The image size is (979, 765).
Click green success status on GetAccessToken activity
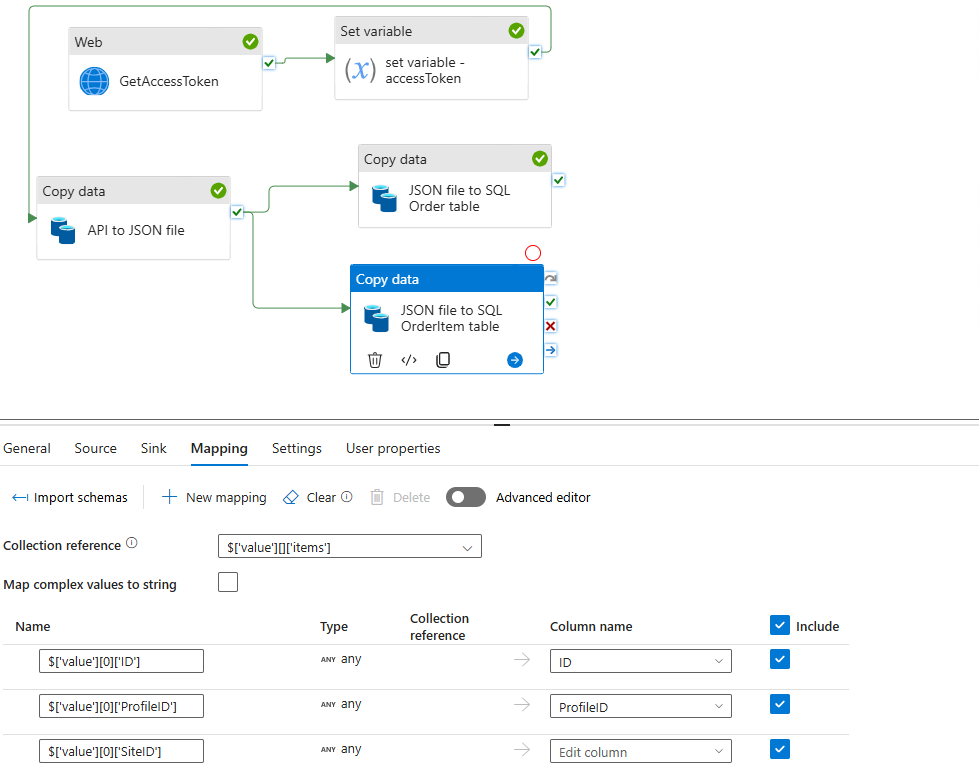[250, 42]
